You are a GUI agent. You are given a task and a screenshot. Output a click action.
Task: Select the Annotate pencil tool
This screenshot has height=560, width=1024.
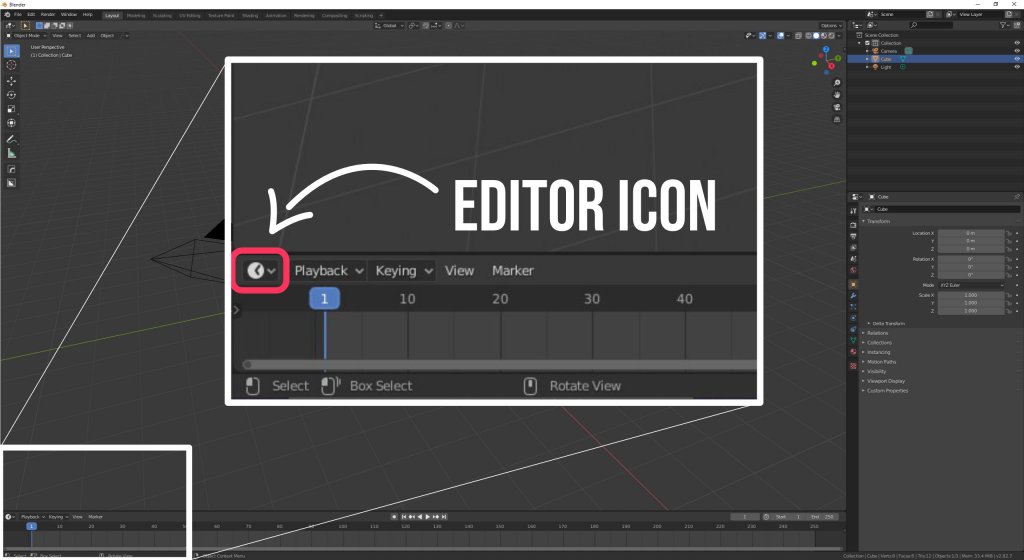point(12,139)
